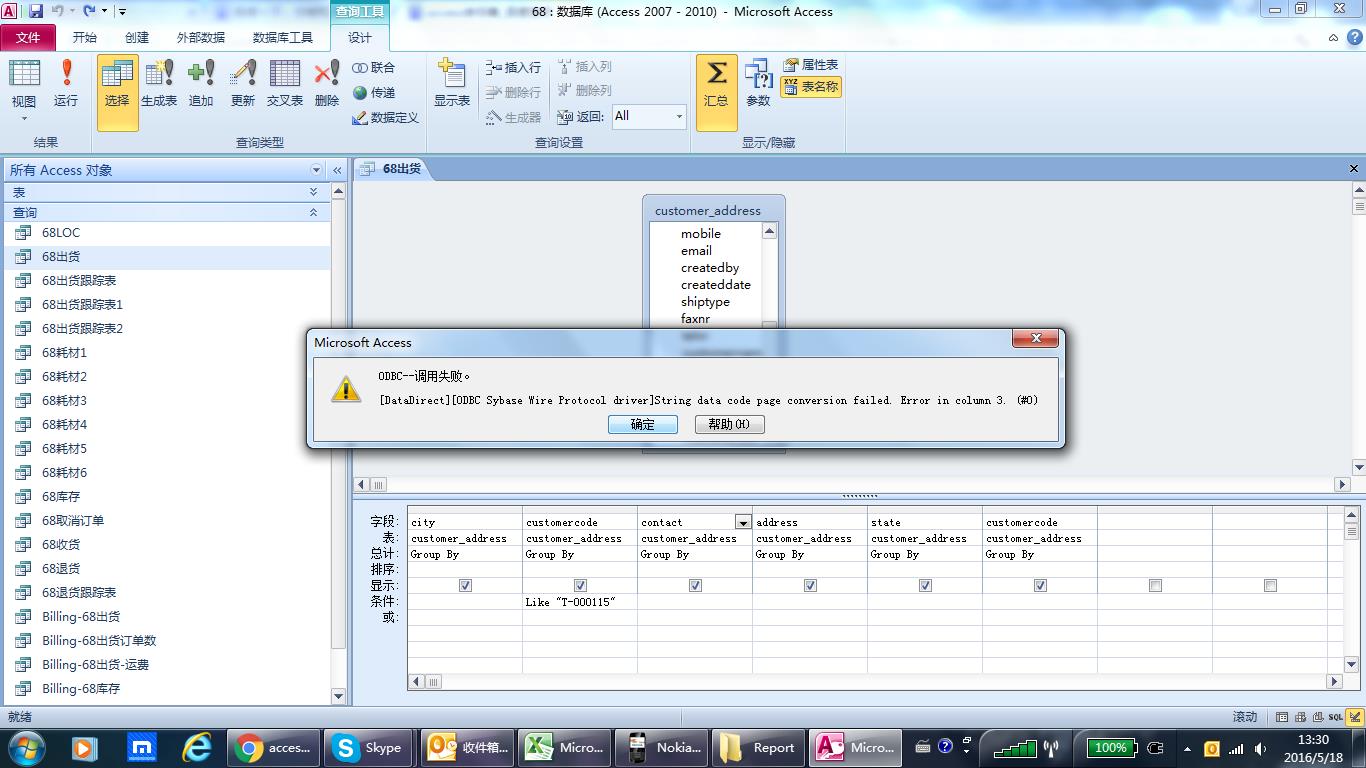The width and height of the screenshot is (1366, 768).
Task: Uncheck Show box for first customercode column
Action: [580, 585]
